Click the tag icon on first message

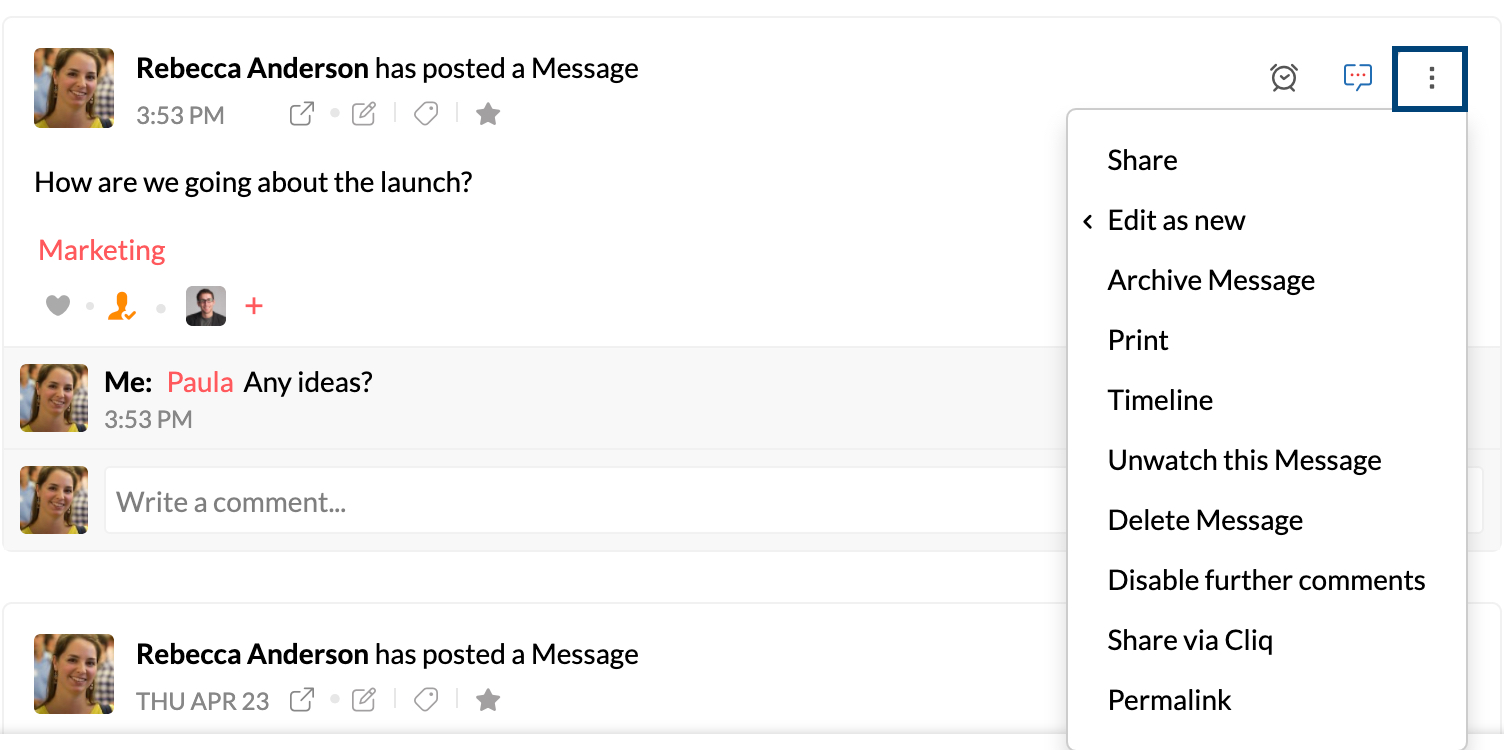coord(426,114)
